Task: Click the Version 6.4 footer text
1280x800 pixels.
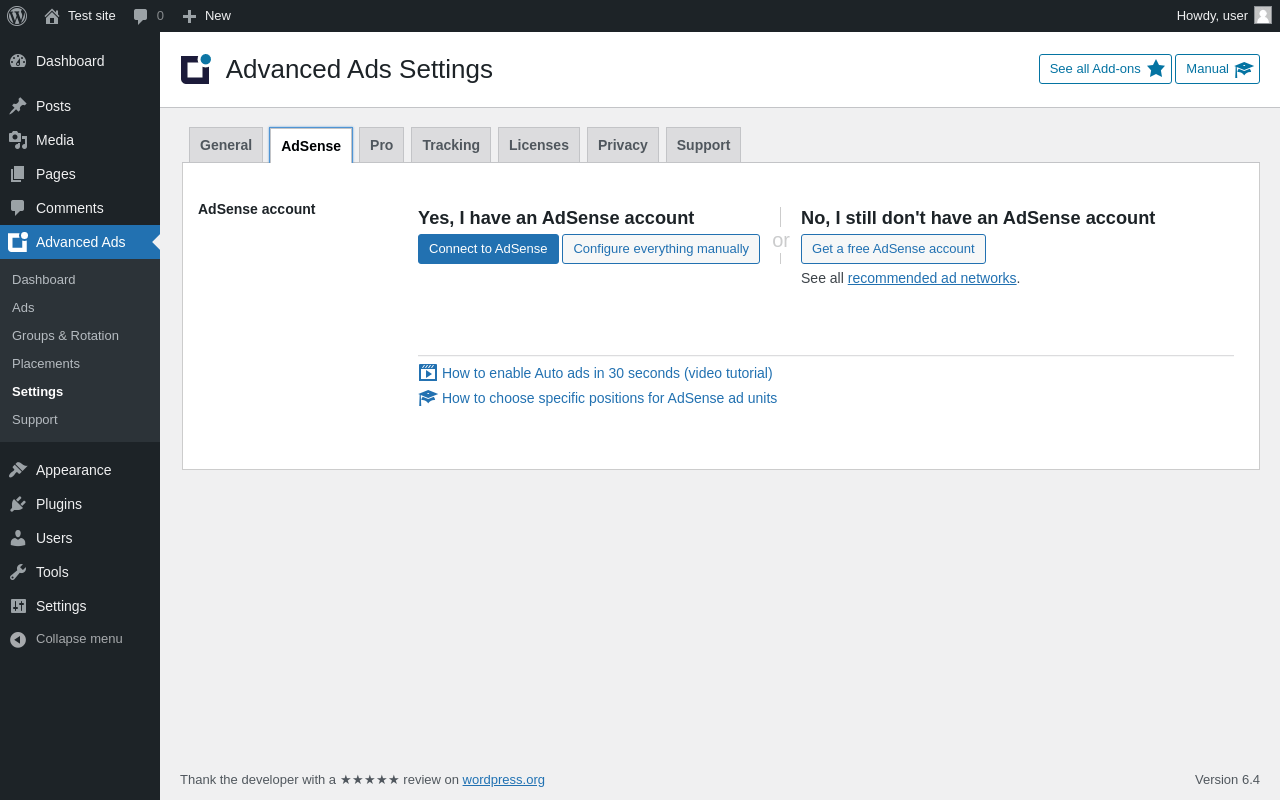Action: pos(1227,780)
